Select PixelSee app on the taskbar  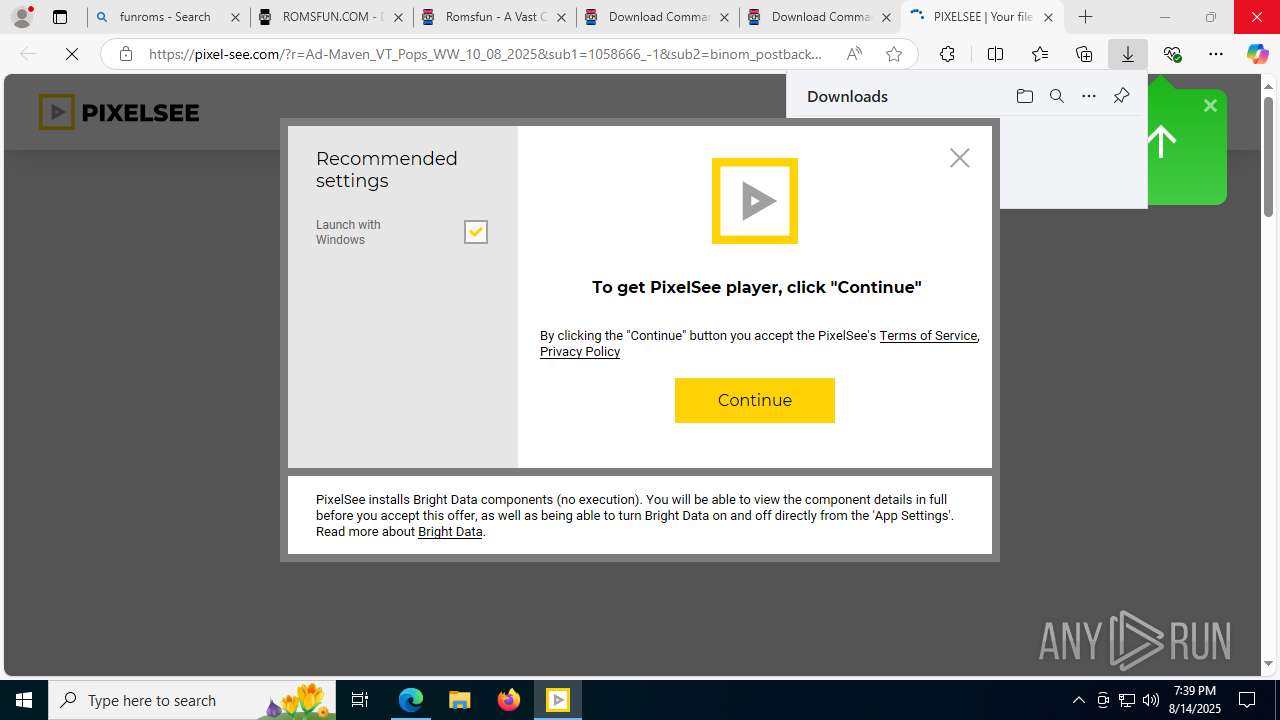tap(558, 700)
